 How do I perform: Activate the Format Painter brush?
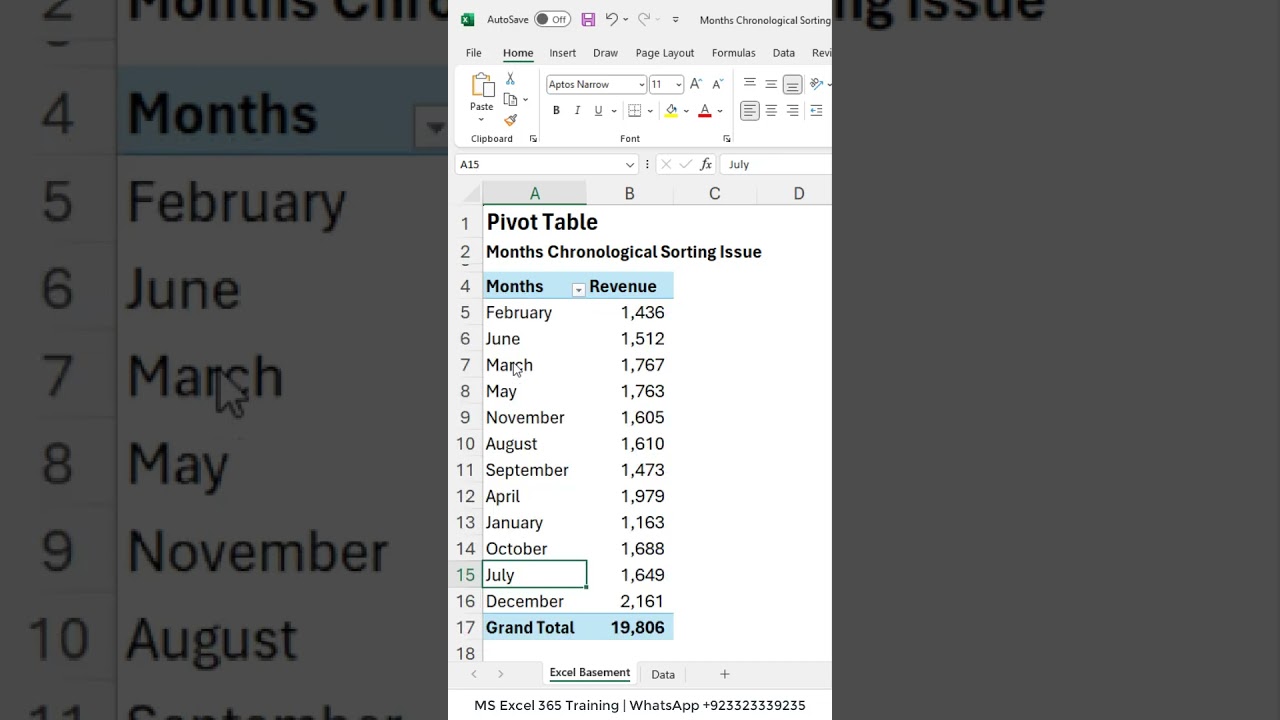coord(510,120)
